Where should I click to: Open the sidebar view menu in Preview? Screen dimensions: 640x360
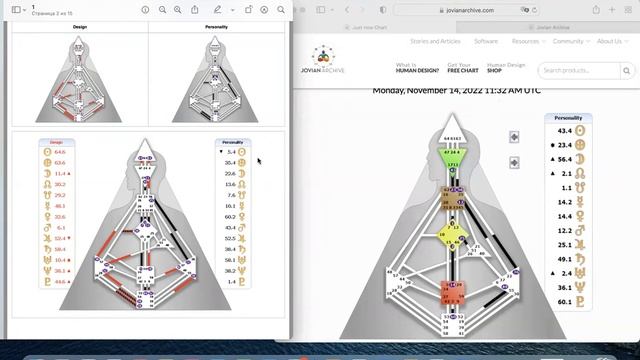point(19,9)
